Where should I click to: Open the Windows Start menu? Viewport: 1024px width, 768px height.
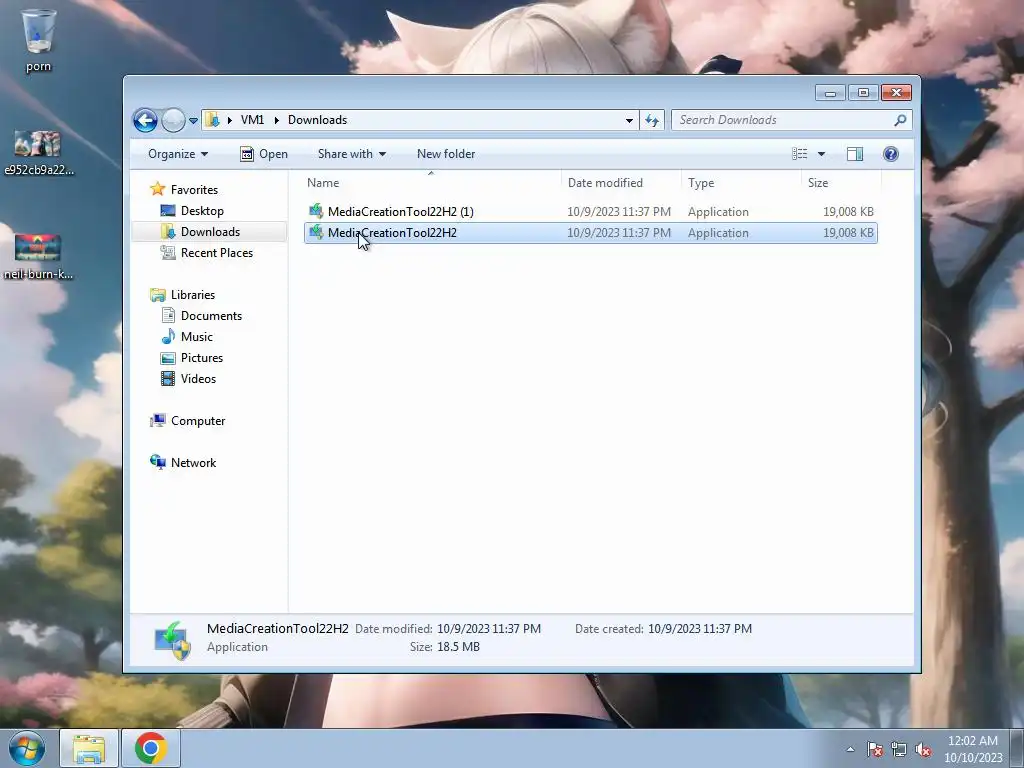pos(27,748)
